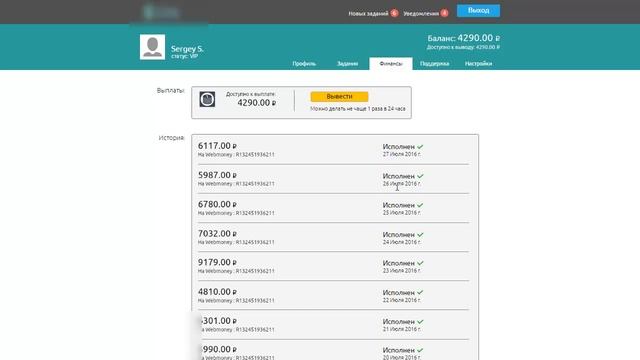Screen dimensions: 640x360
Task: Click the Исполнен status in the 4810.00 row
Action: tap(398, 293)
